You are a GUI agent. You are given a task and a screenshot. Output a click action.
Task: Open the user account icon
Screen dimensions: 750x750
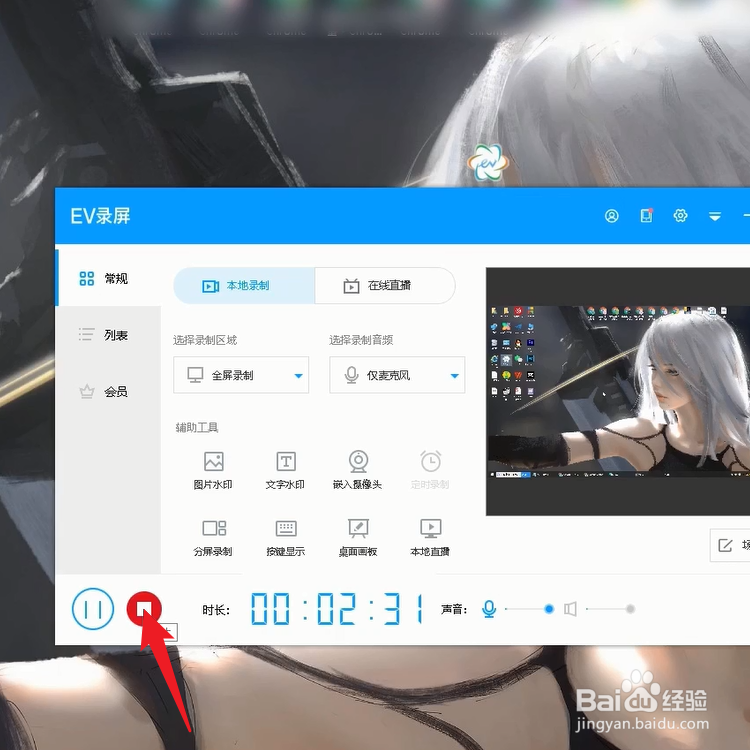(x=611, y=216)
